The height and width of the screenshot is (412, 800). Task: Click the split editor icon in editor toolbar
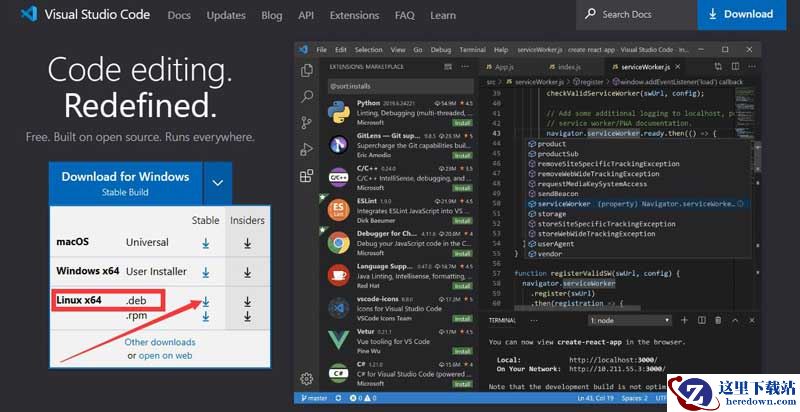(735, 67)
